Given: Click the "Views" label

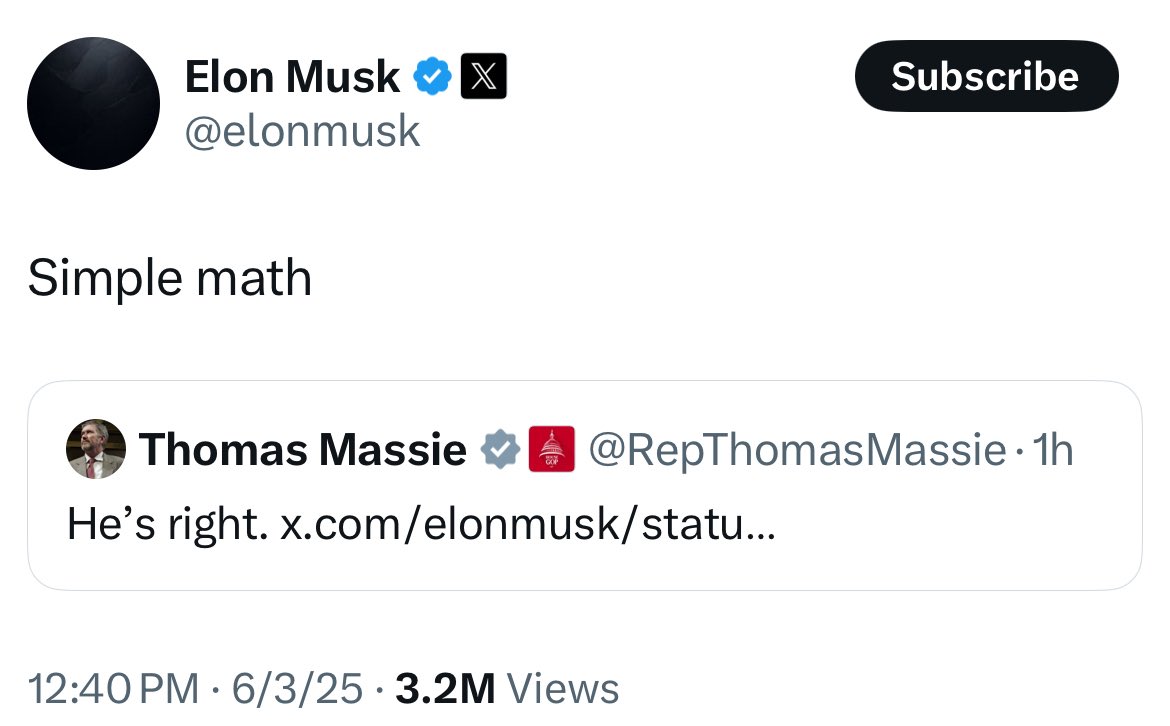Looking at the screenshot, I should (x=564, y=689).
